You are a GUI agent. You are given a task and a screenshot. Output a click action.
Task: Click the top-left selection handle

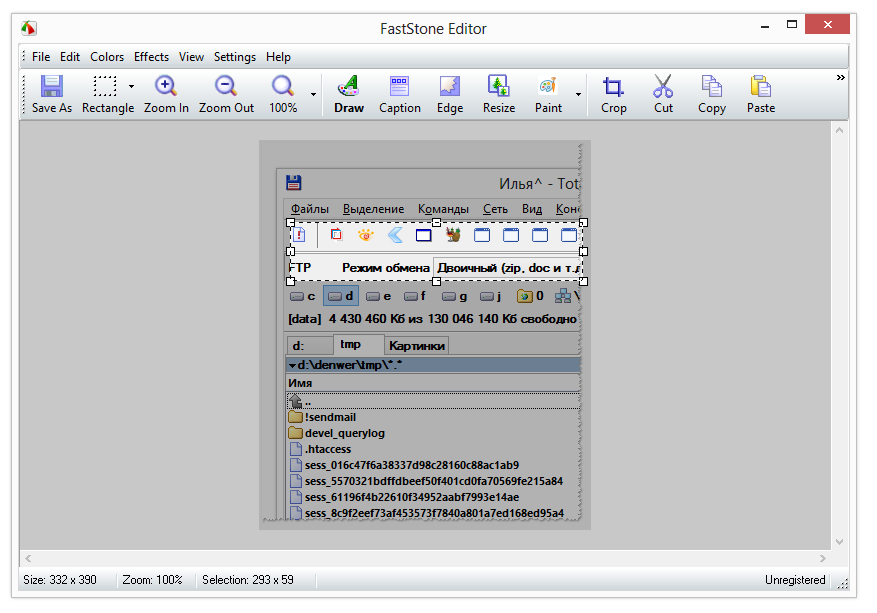[x=291, y=223]
